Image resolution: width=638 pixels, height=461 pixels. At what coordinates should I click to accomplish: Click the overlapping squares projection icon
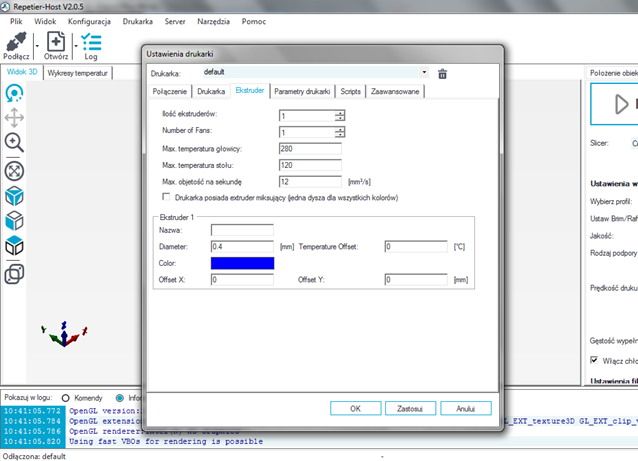coord(14,274)
